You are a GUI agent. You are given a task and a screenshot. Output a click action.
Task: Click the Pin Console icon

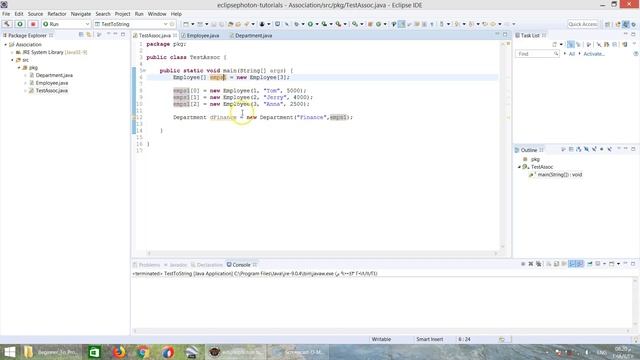[x=590, y=264]
